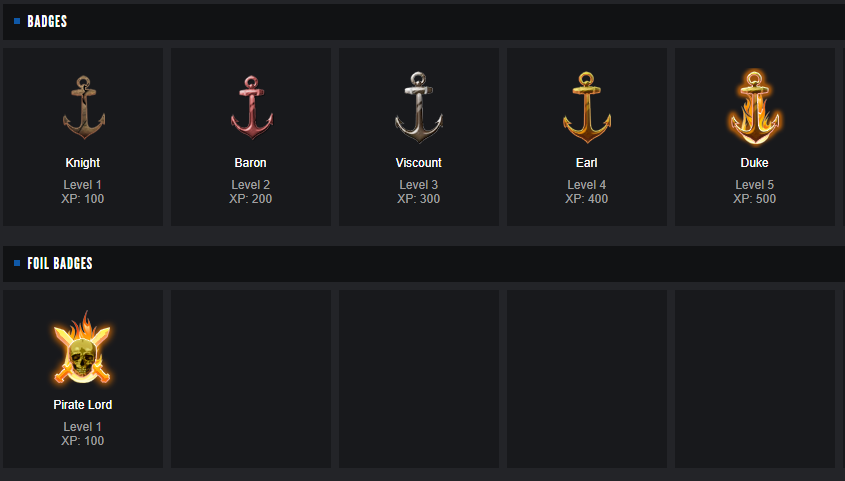Click the Baron red anchor badge icon
The image size is (845, 481).
pyautogui.click(x=251, y=107)
